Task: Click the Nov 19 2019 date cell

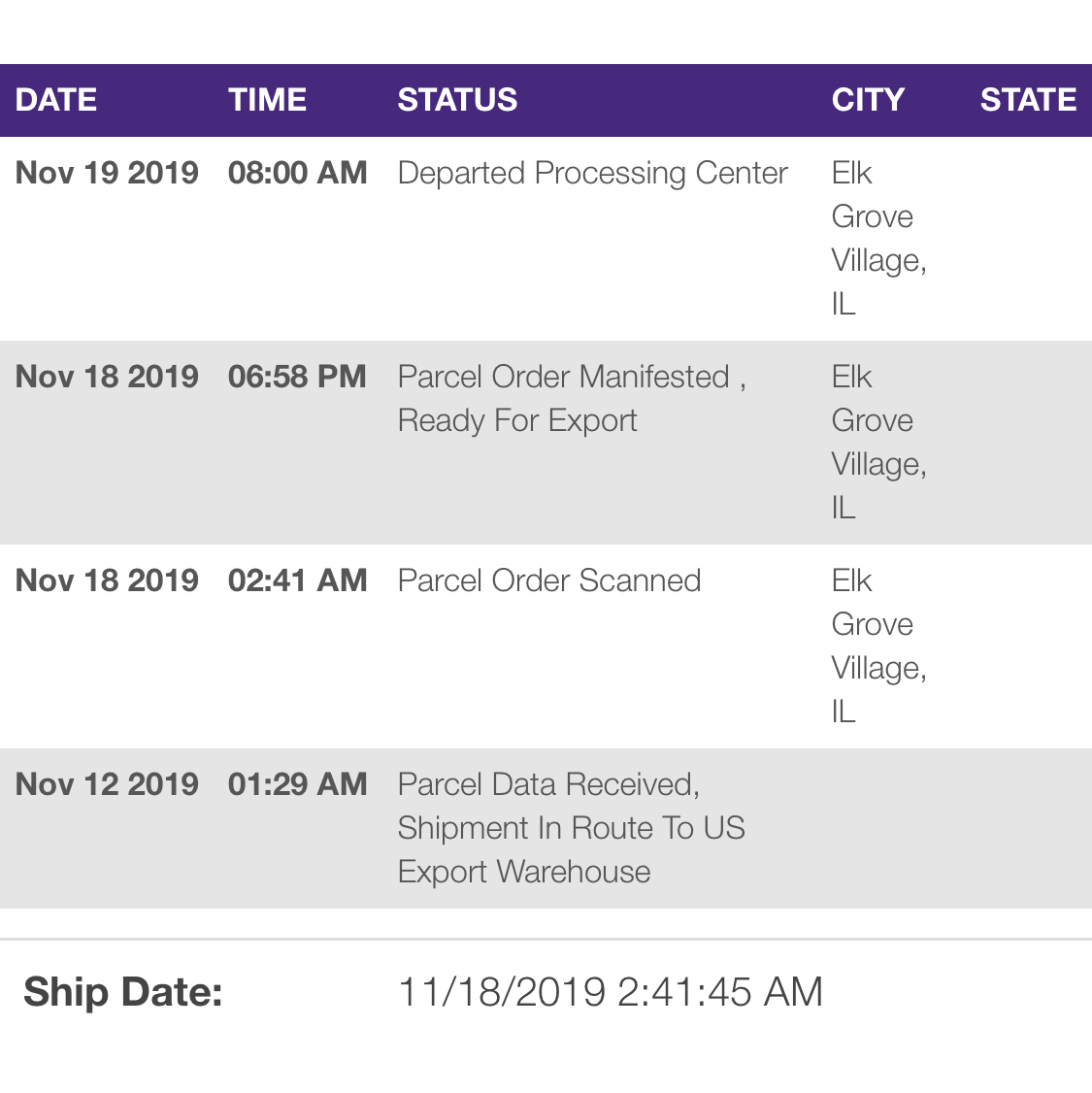Action: click(x=107, y=173)
